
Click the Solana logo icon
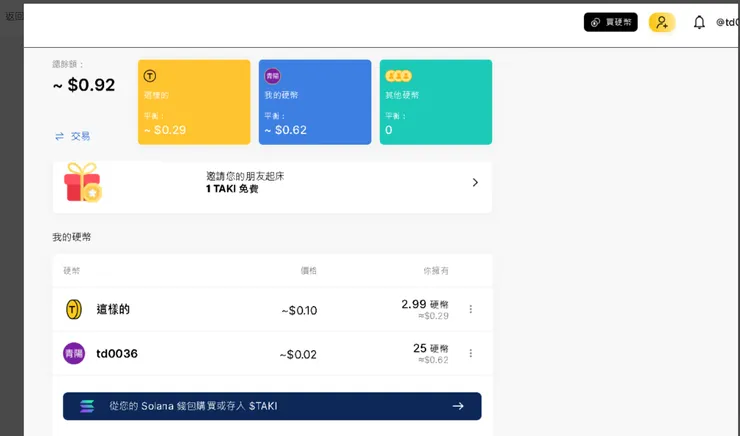(x=87, y=406)
